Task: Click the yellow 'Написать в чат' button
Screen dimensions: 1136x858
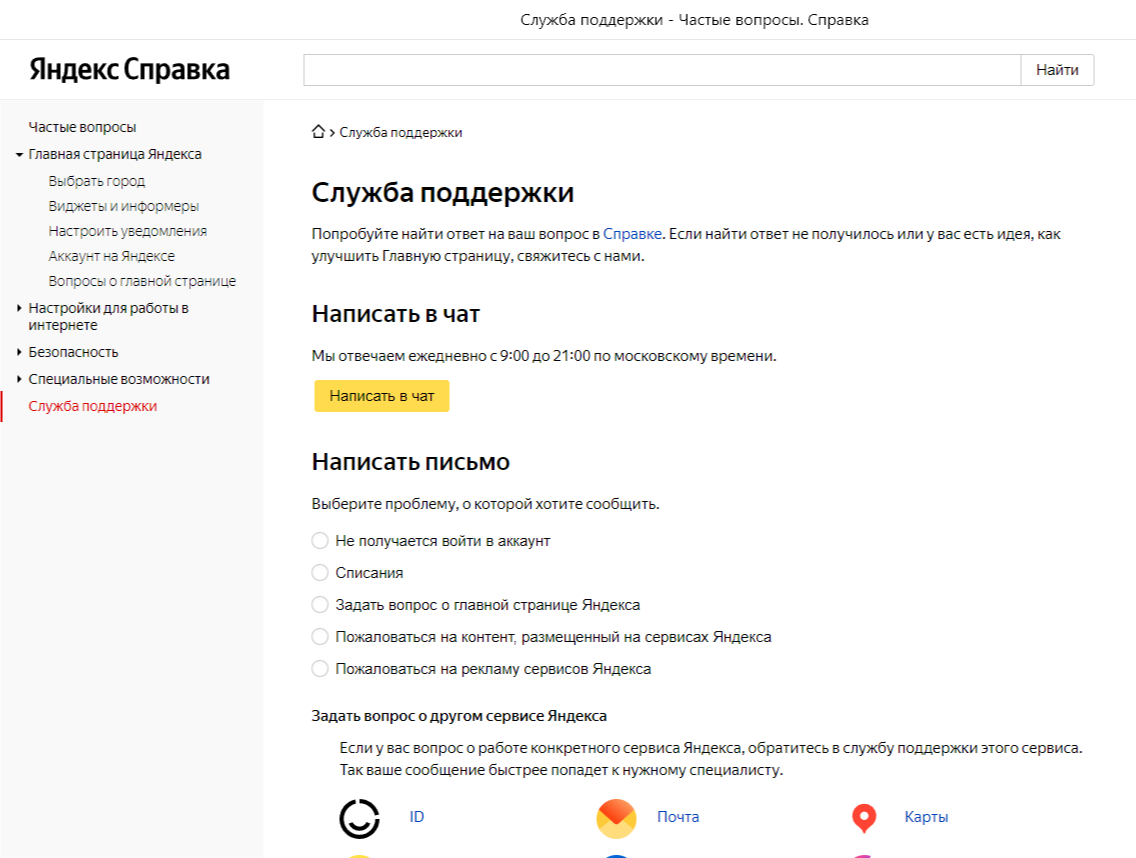Action: [x=382, y=396]
